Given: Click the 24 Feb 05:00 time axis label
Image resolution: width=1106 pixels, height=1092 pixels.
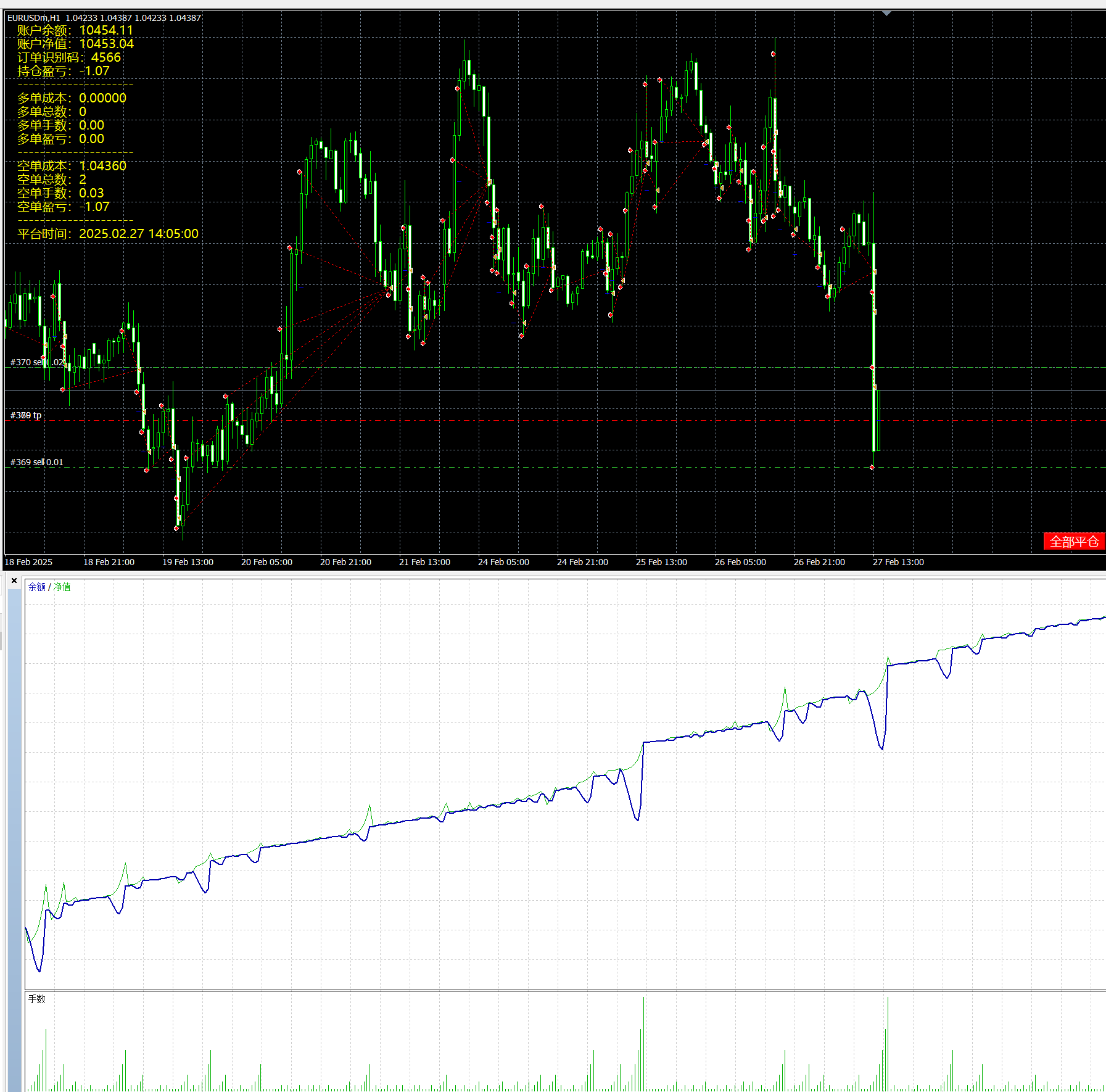Looking at the screenshot, I should pyautogui.click(x=503, y=562).
